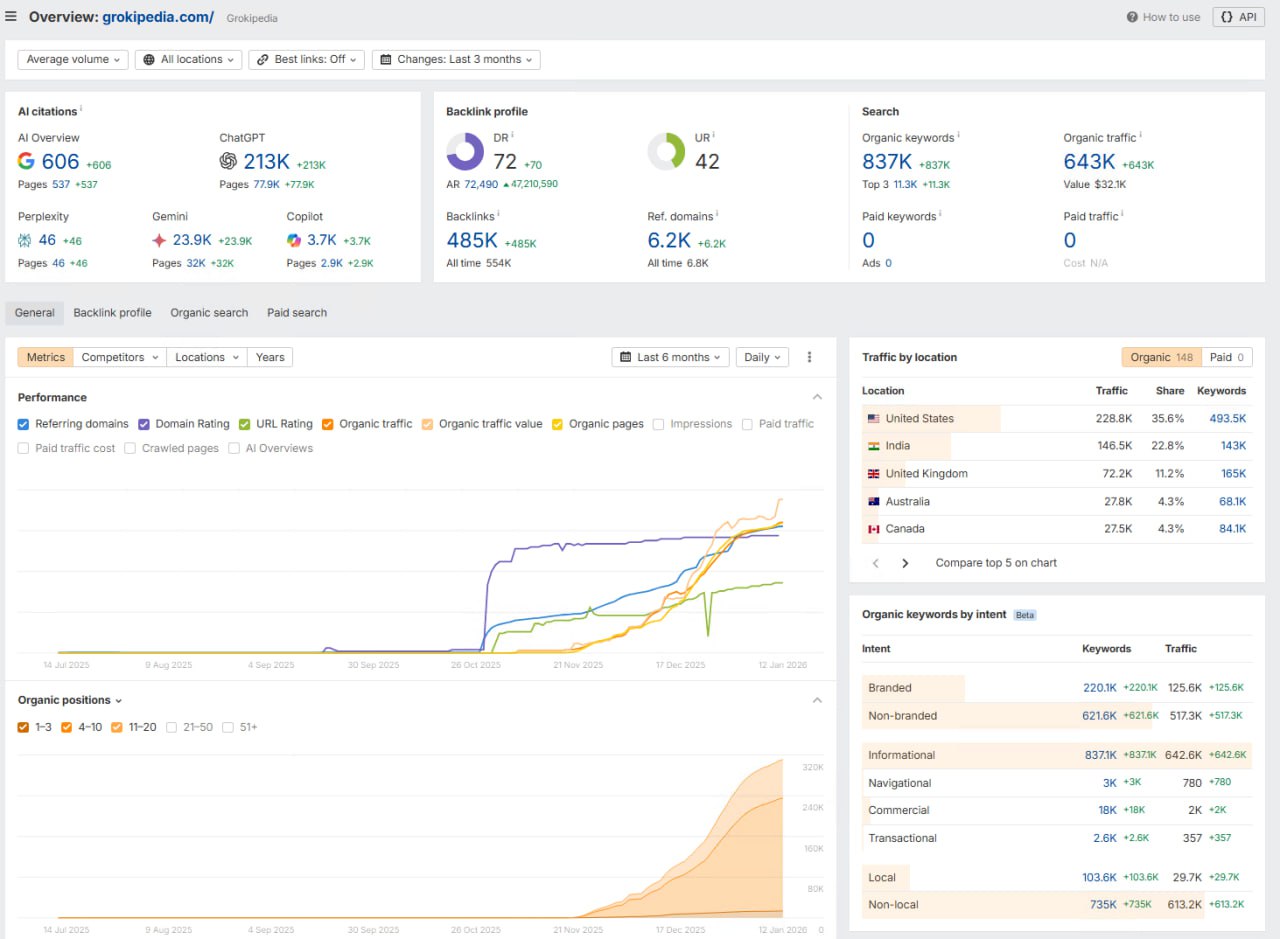Open the hamburger menu icon
Screen dimensions: 1280x939
pos(11,17)
